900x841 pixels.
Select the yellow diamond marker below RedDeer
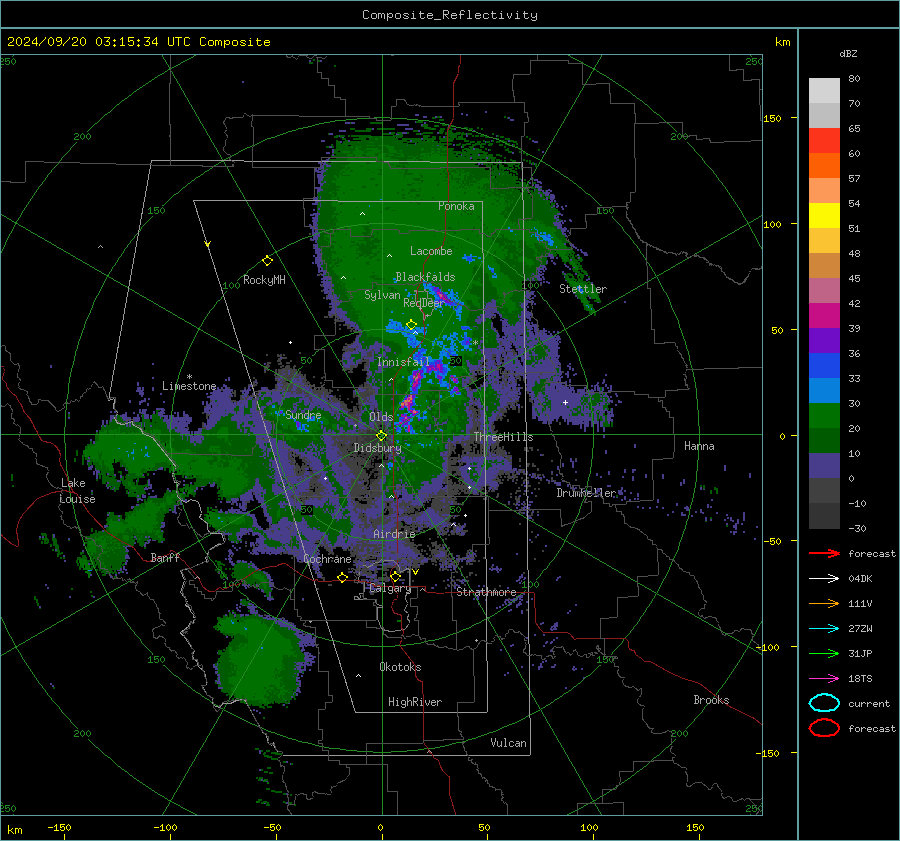pos(411,325)
